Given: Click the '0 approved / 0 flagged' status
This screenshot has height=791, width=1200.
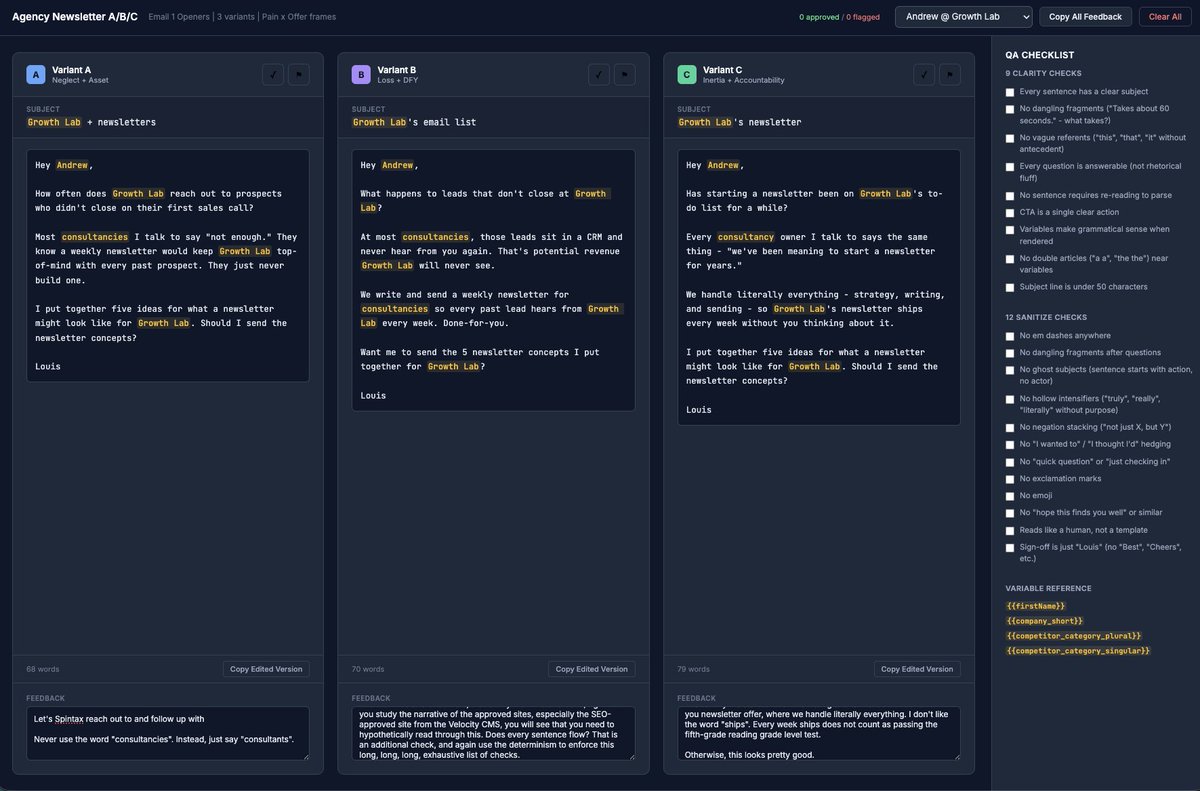Looking at the screenshot, I should pos(840,17).
